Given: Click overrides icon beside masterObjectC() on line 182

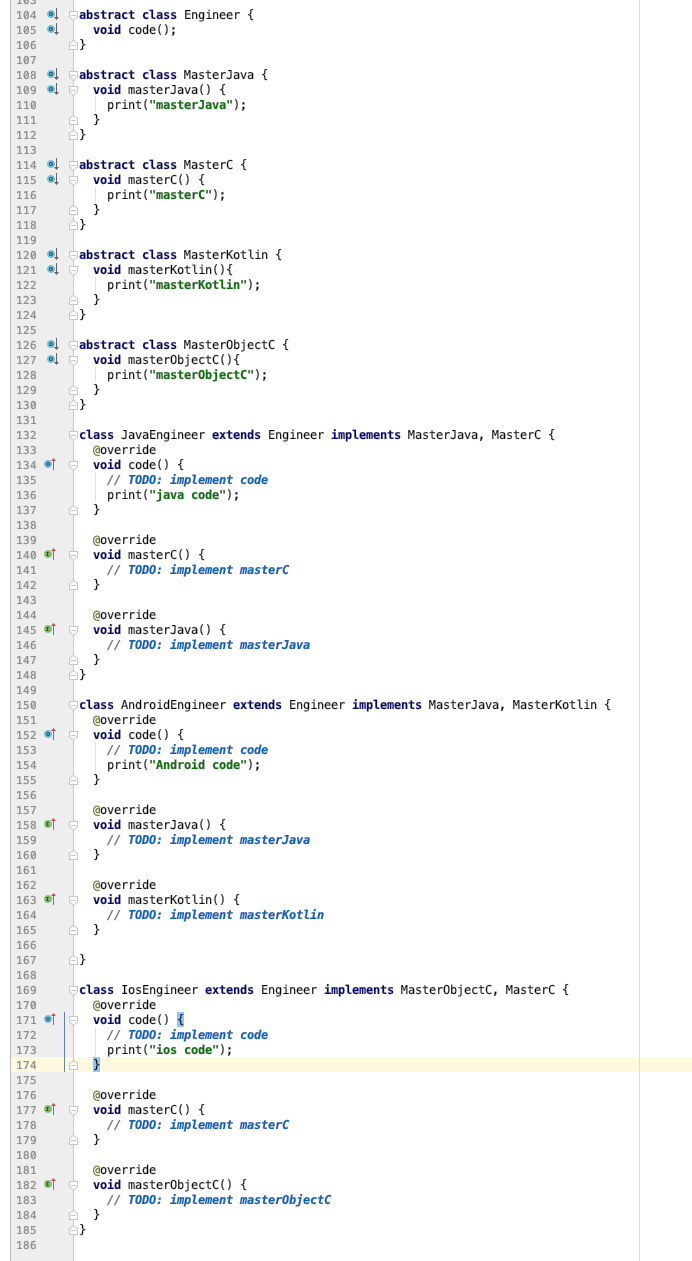Looking at the screenshot, I should pyautogui.click(x=49, y=1185).
